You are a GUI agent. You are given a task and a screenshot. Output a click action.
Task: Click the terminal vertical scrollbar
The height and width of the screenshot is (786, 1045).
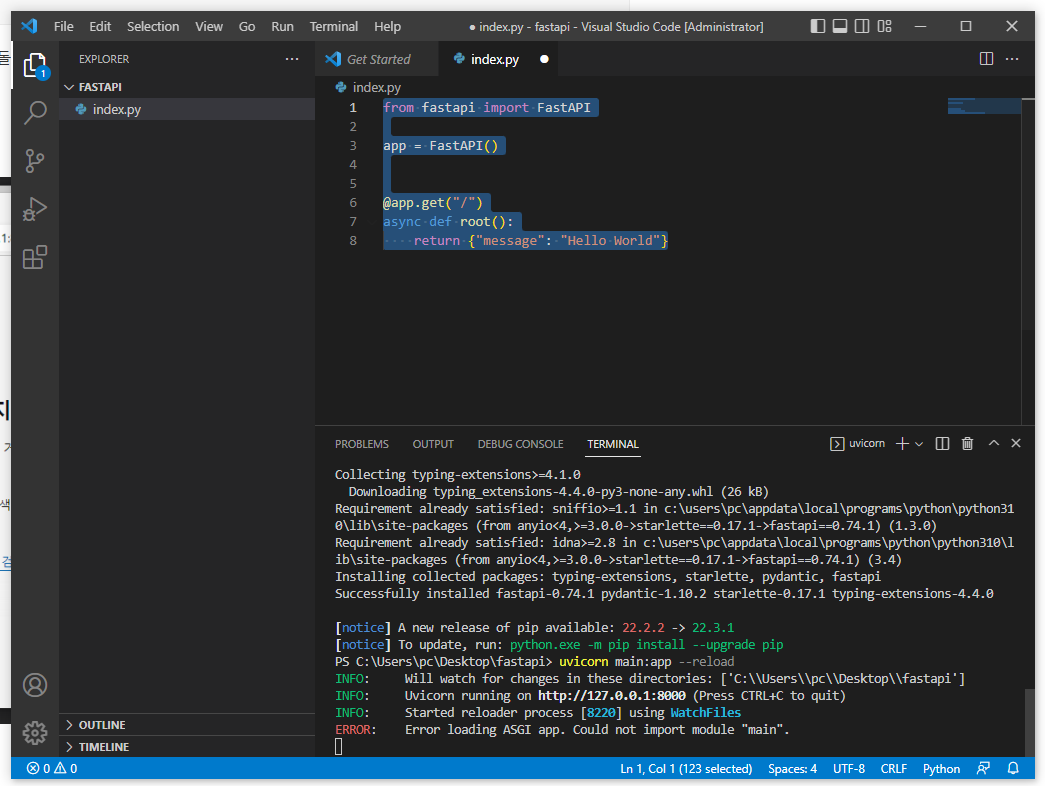click(x=1029, y=723)
